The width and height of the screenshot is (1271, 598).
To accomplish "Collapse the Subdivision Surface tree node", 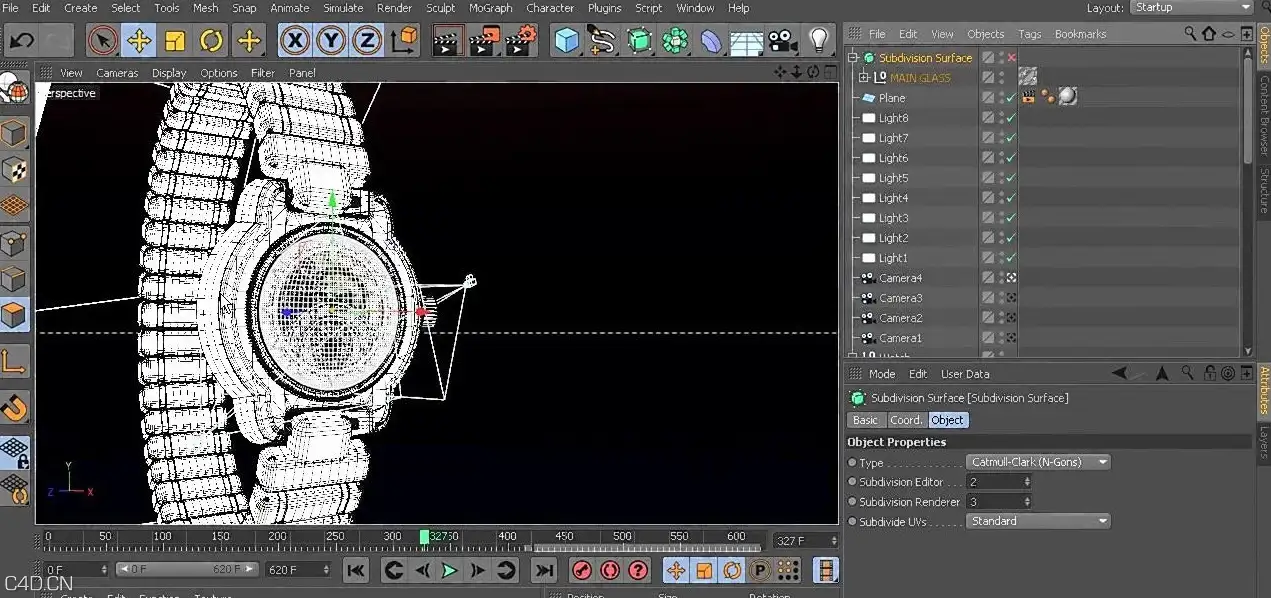I will [x=853, y=58].
